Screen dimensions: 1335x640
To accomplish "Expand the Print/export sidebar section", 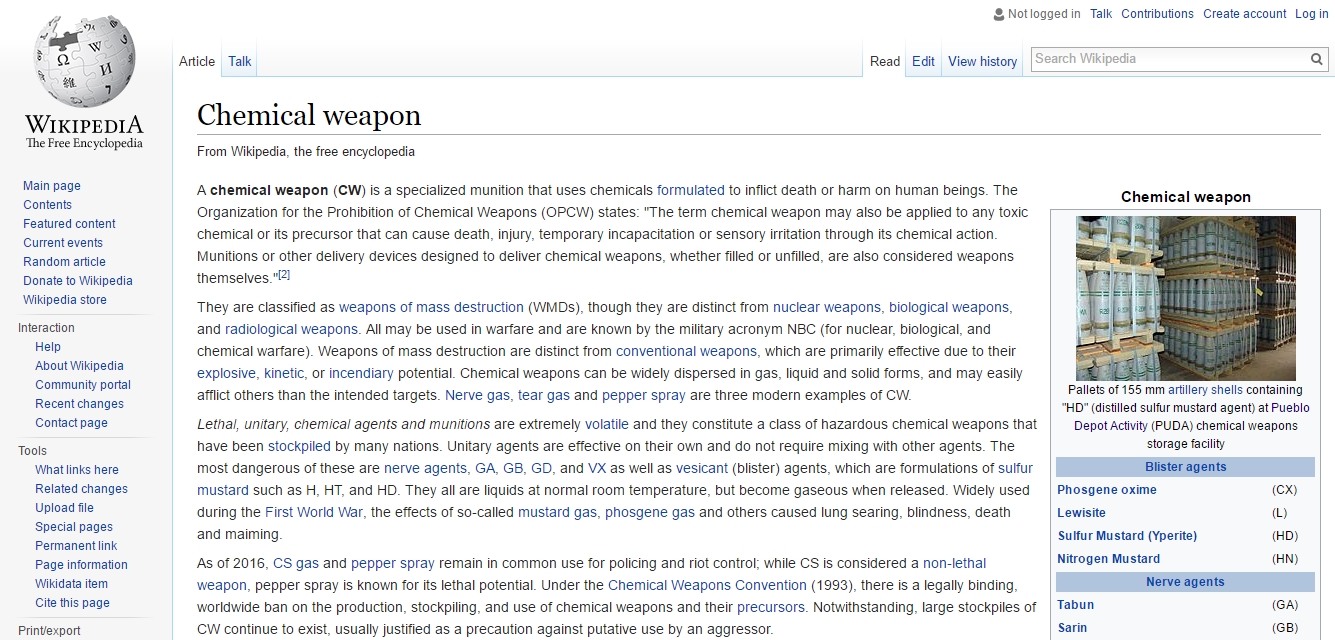I will click(49, 631).
